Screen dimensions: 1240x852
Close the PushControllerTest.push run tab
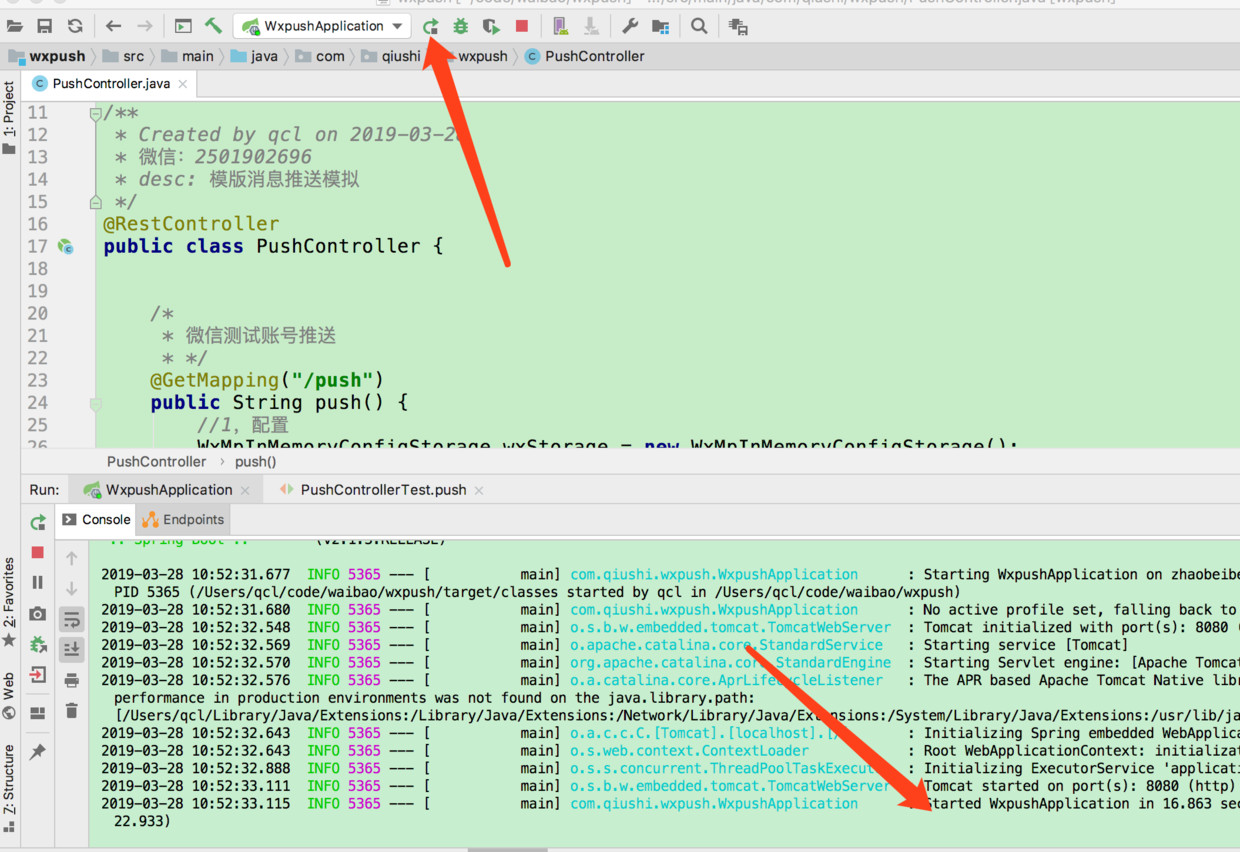point(479,490)
